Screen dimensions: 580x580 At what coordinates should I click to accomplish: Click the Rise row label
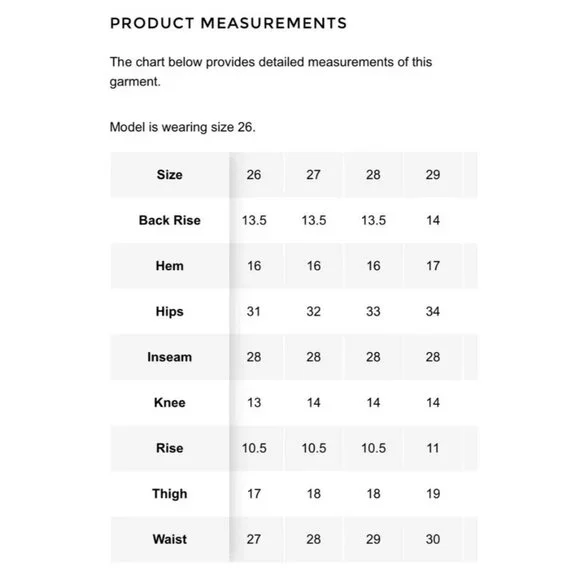[170, 448]
